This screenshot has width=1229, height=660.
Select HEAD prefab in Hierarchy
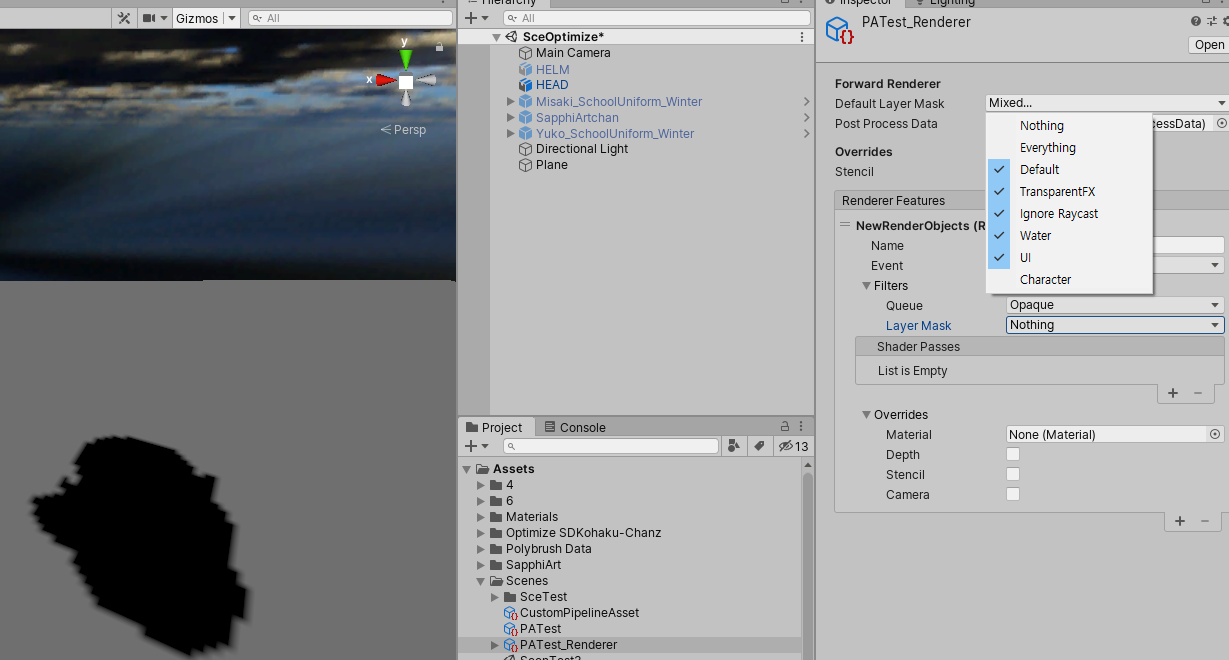point(552,85)
